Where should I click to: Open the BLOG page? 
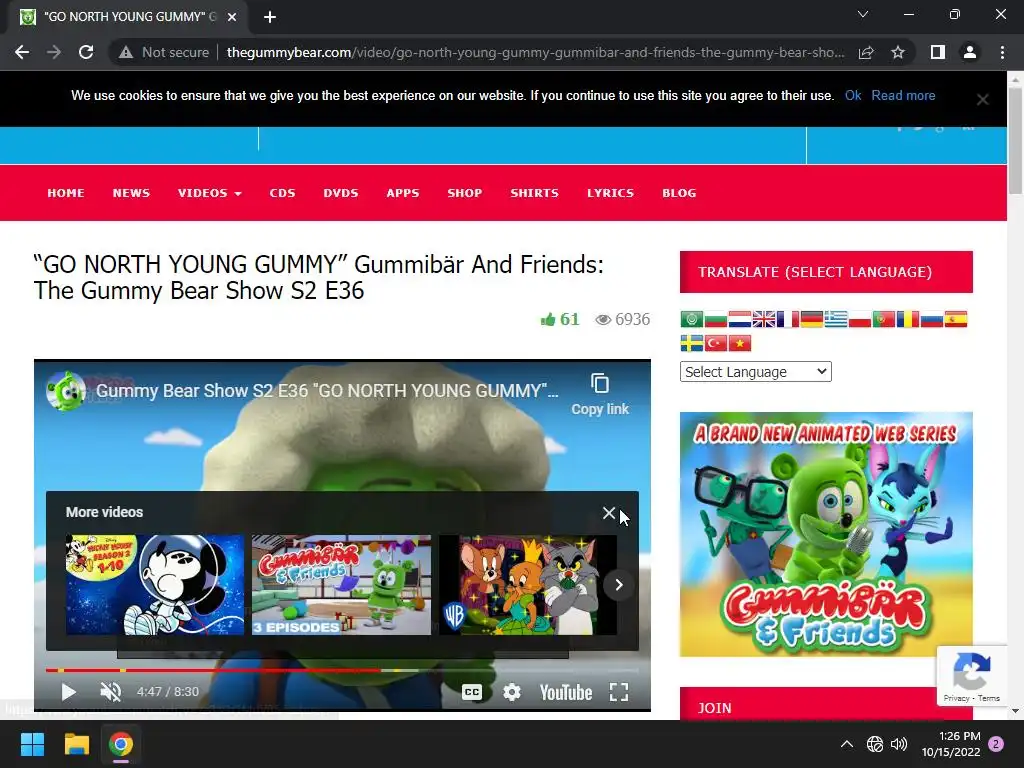pyautogui.click(x=679, y=193)
